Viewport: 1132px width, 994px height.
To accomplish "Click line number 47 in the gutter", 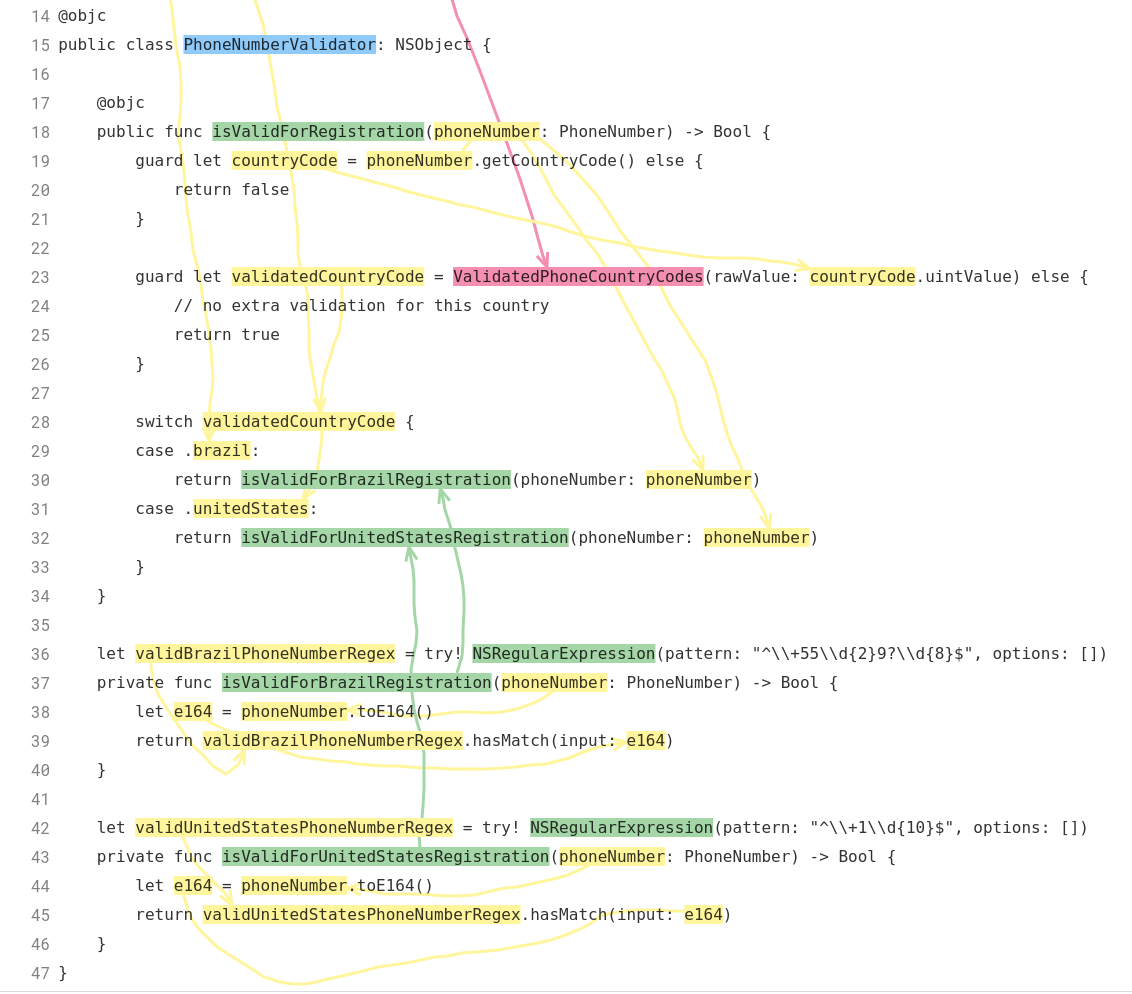I will point(40,973).
